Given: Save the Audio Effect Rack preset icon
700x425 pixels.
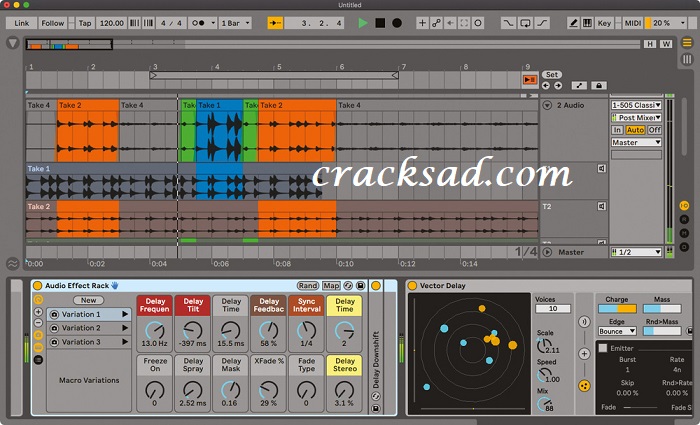Looking at the screenshot, I should tap(360, 286).
